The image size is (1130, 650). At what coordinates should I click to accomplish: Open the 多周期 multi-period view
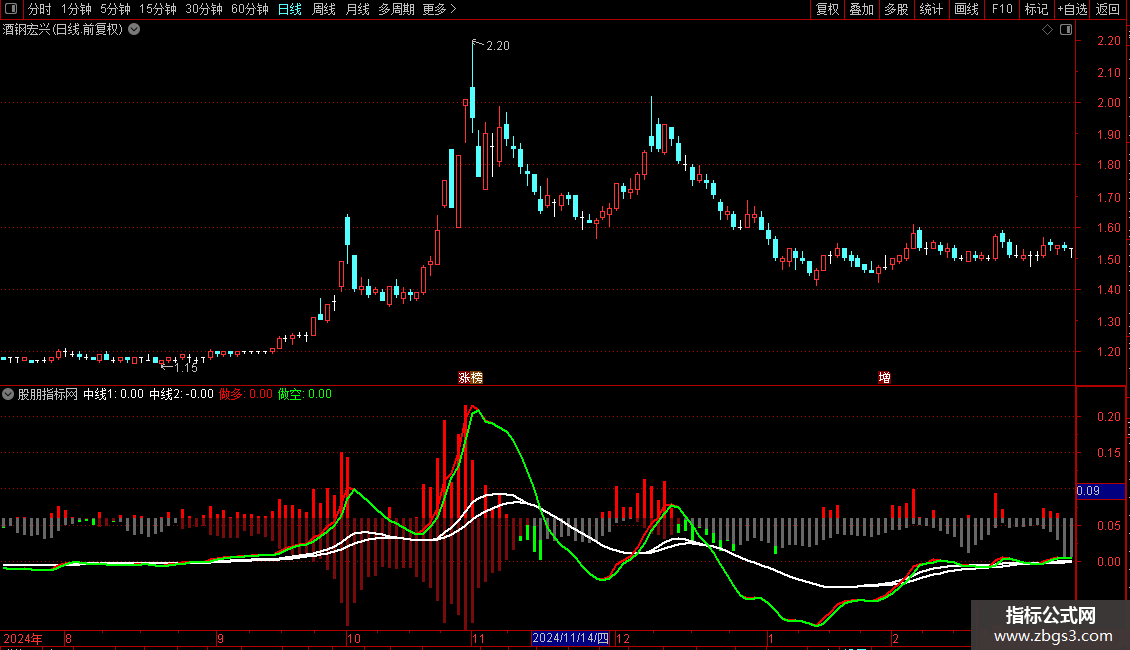pos(396,9)
